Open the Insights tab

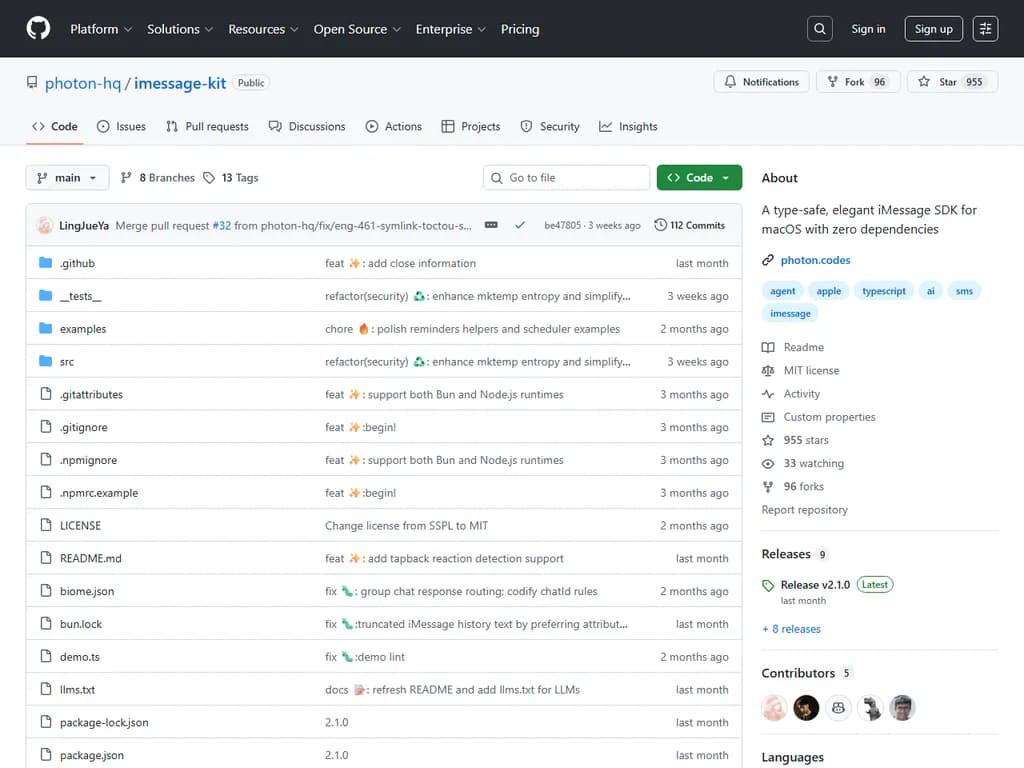628,127
